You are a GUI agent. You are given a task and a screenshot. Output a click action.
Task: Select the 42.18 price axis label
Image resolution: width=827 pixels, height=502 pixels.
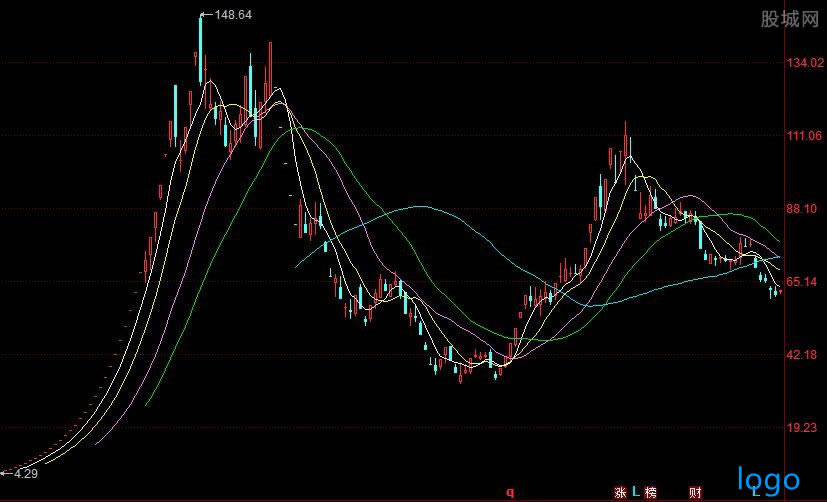(x=802, y=356)
